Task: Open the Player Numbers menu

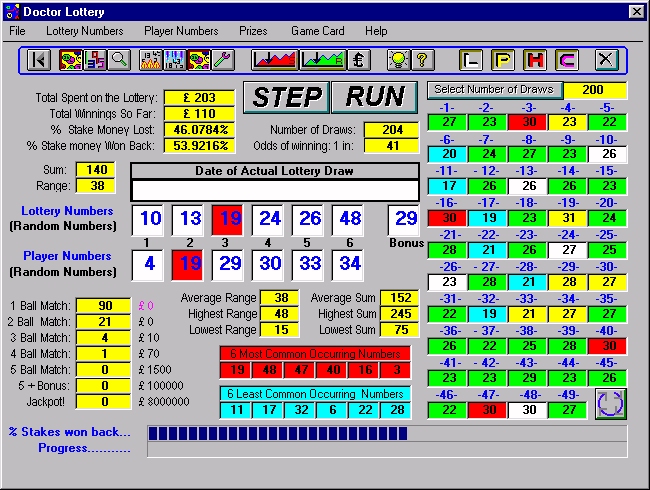Action: click(x=181, y=31)
